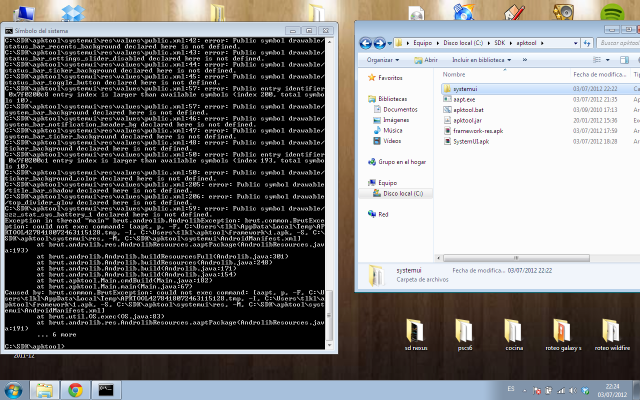Image resolution: width=640 pixels, height=400 pixels.
Task: Click the Windows Start orb
Action: 14,389
